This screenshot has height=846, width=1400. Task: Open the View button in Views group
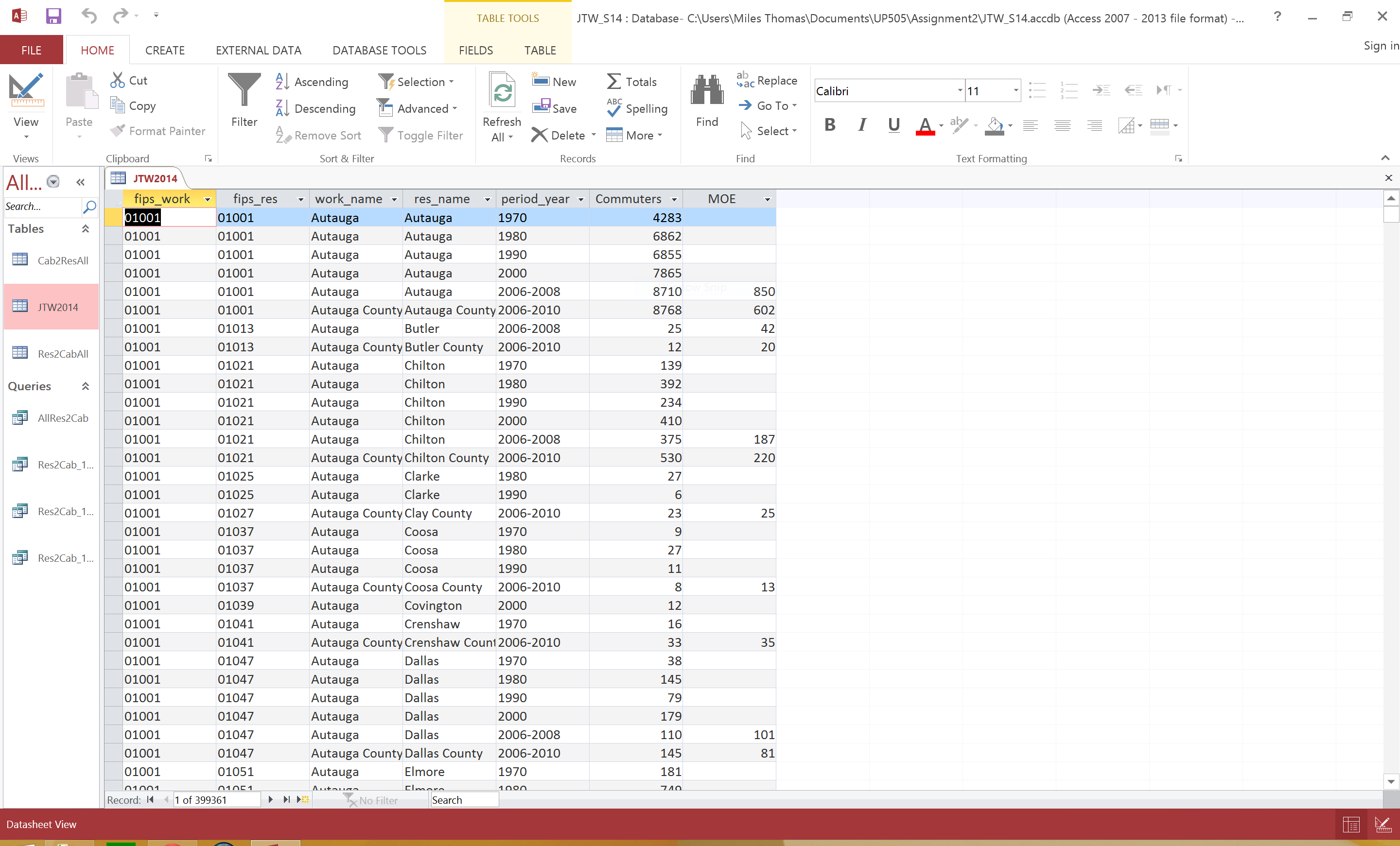tap(26, 106)
